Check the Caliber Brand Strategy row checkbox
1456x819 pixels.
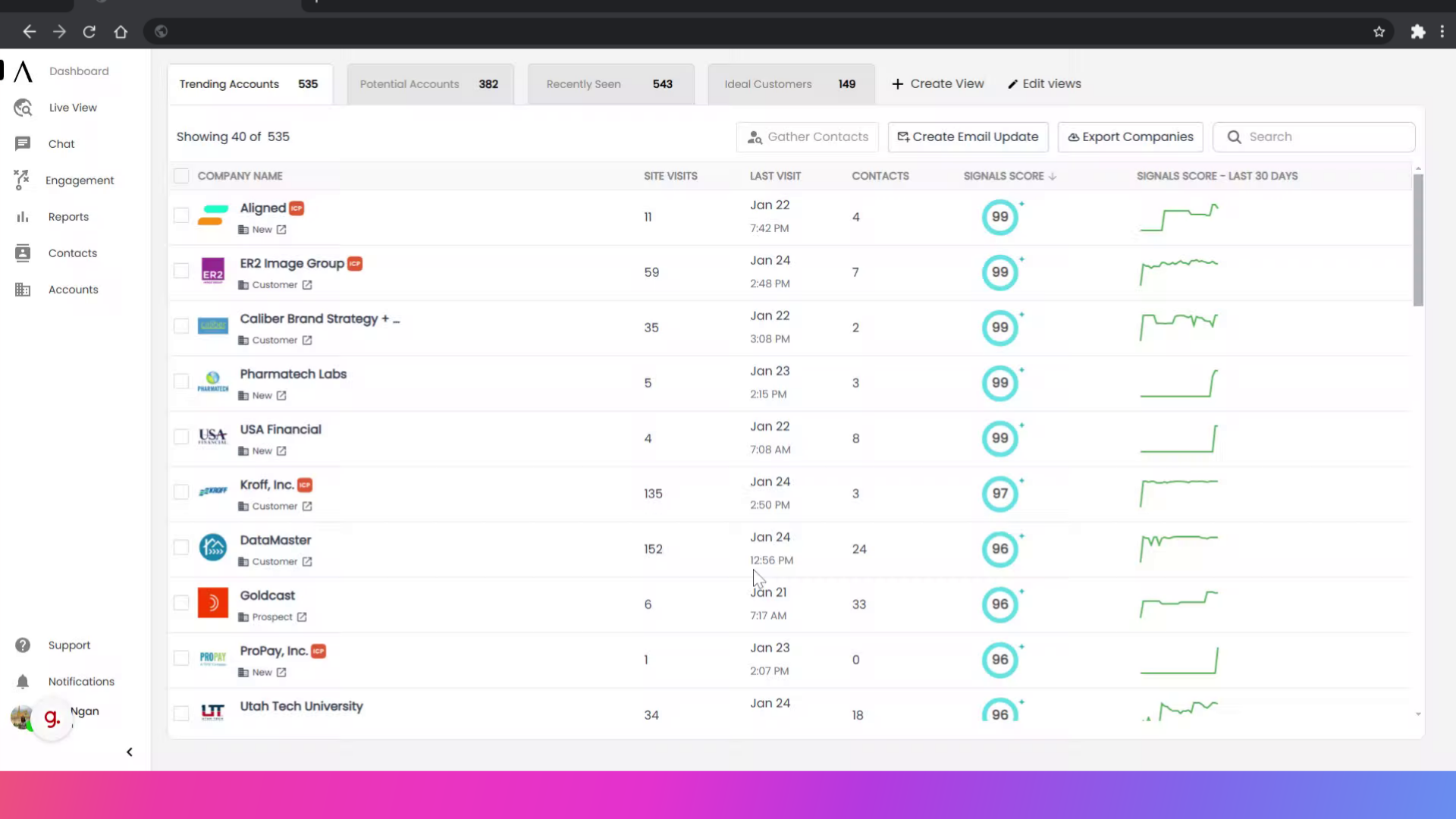tap(181, 326)
